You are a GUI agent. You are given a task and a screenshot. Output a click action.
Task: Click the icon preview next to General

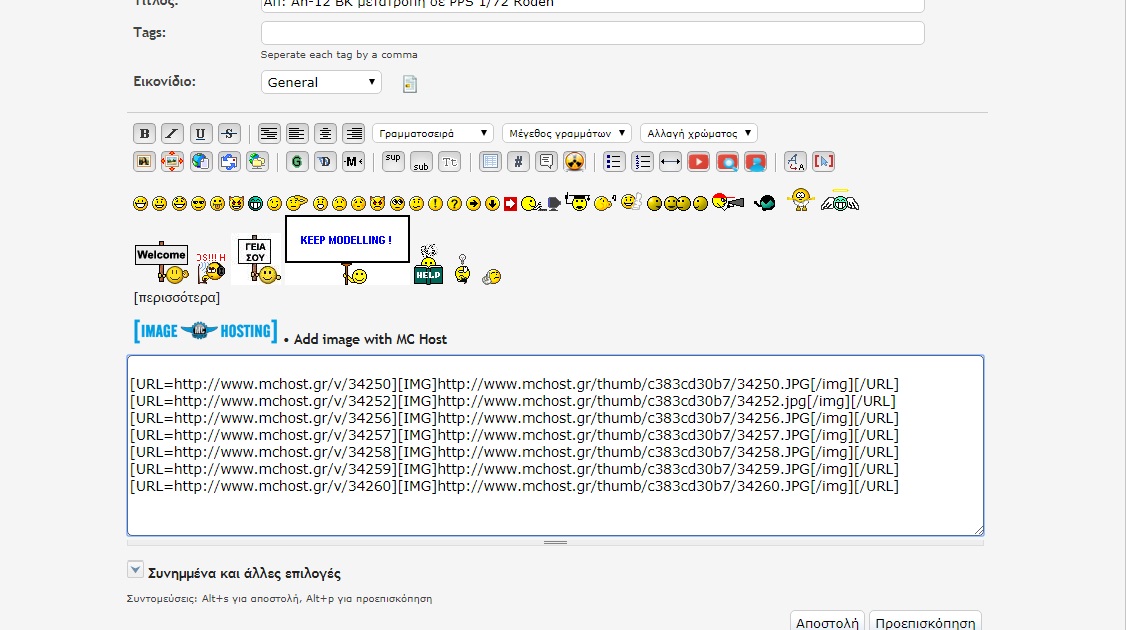click(409, 84)
